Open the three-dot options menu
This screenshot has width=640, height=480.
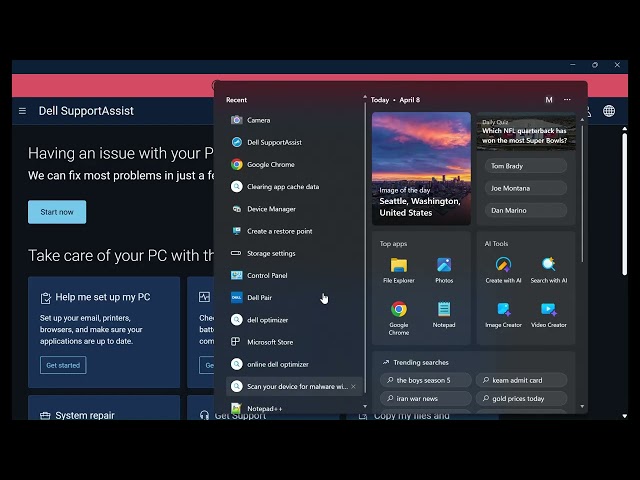point(567,100)
